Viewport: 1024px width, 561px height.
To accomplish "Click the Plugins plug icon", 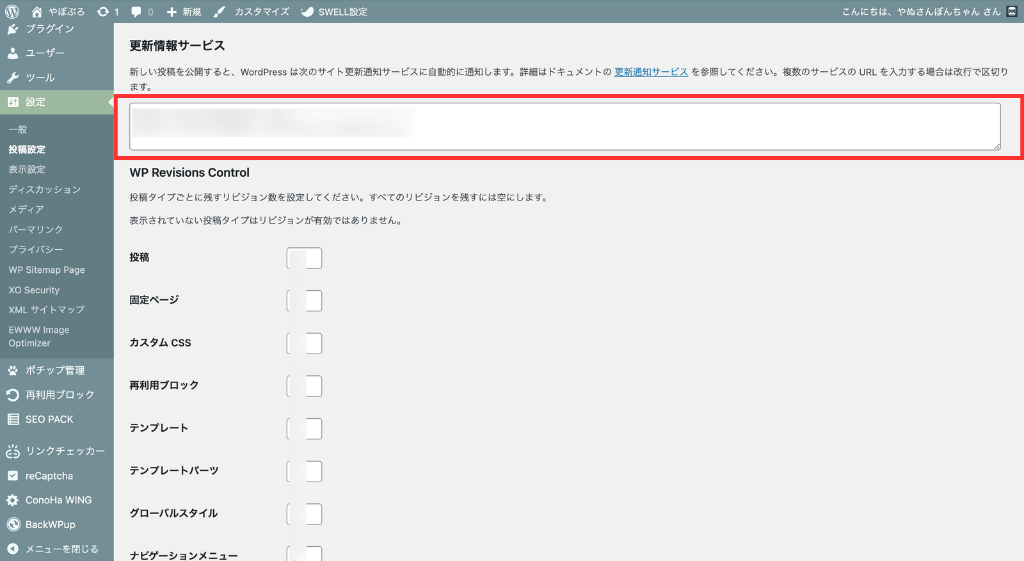I will [12, 29].
